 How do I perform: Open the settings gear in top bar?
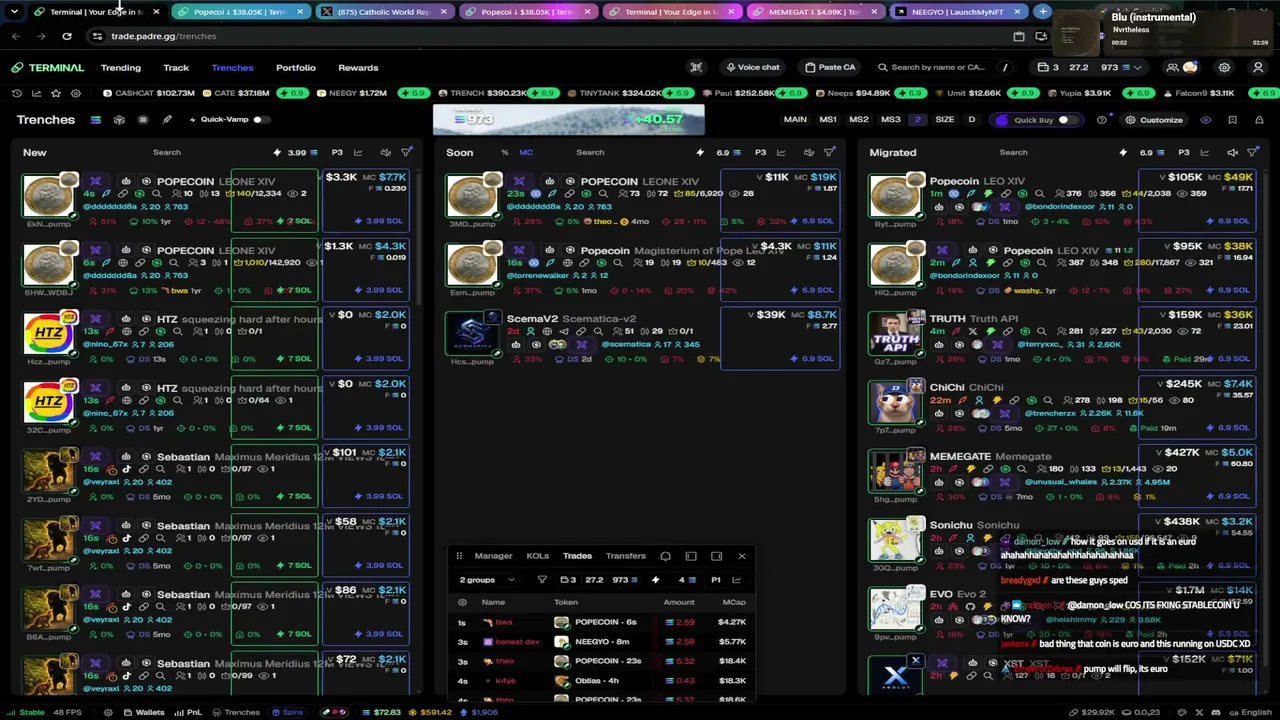1224,68
